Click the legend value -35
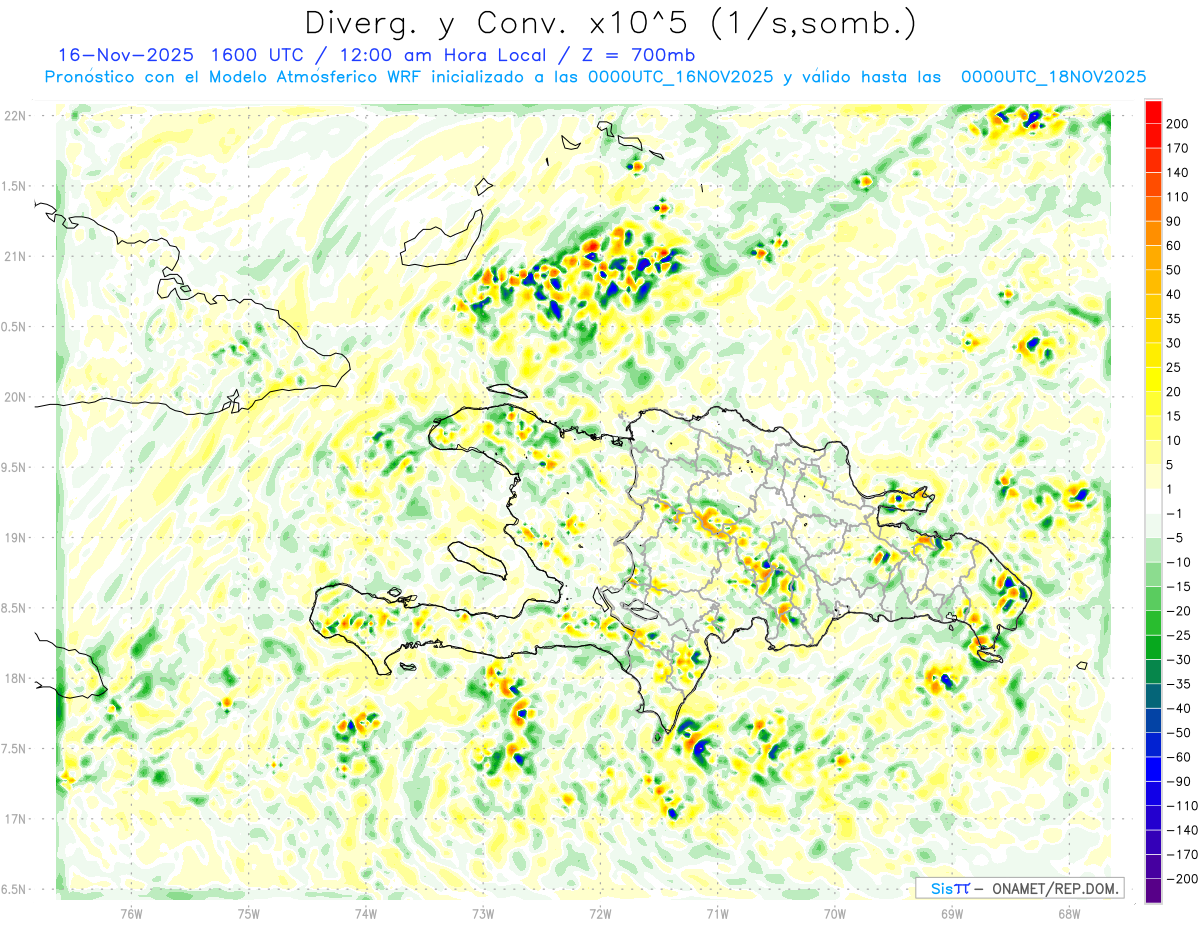This screenshot has height=927, width=1200. pyautogui.click(x=1179, y=684)
